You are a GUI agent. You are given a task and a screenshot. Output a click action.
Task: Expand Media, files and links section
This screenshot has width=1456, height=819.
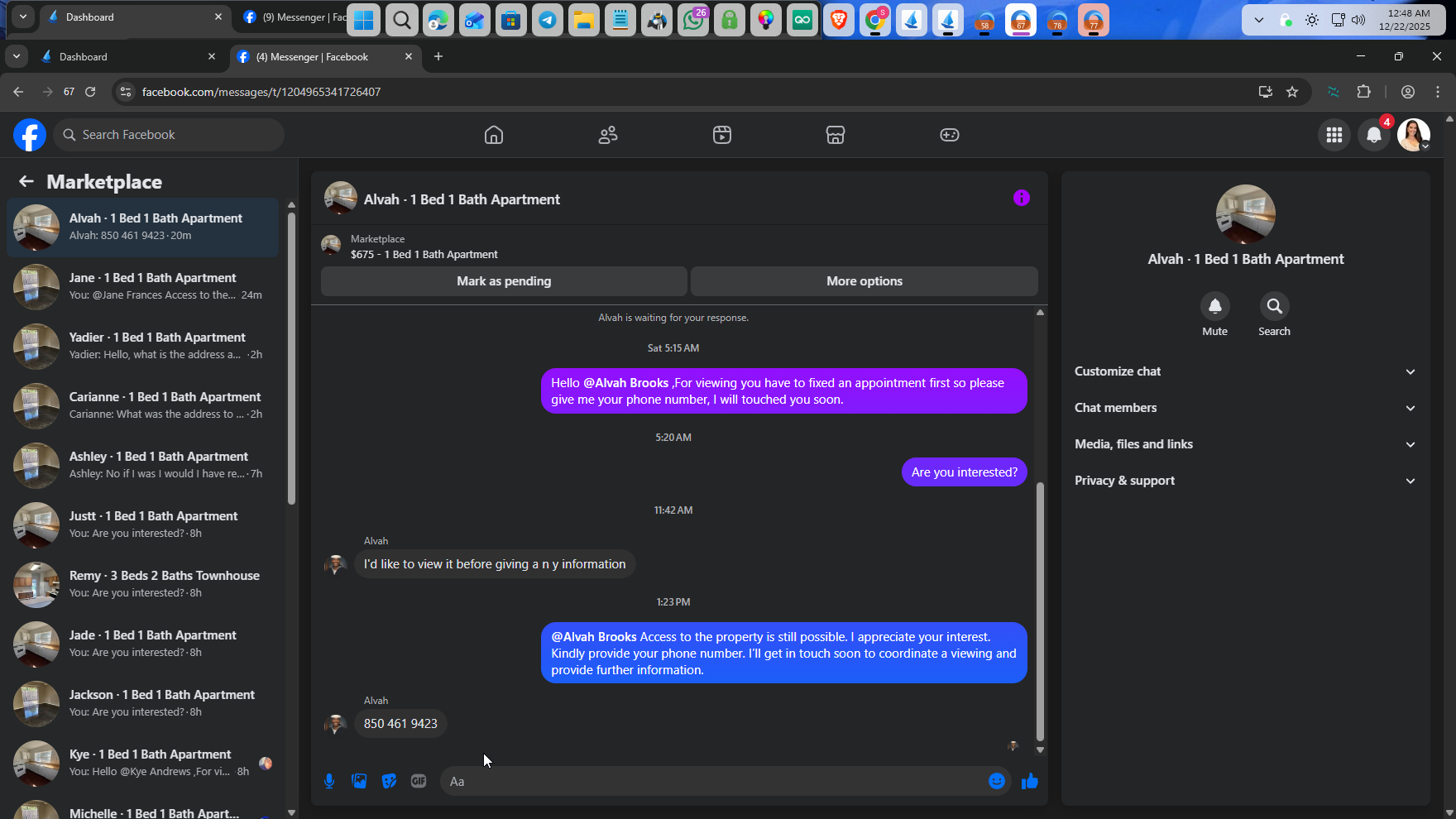pos(1246,444)
